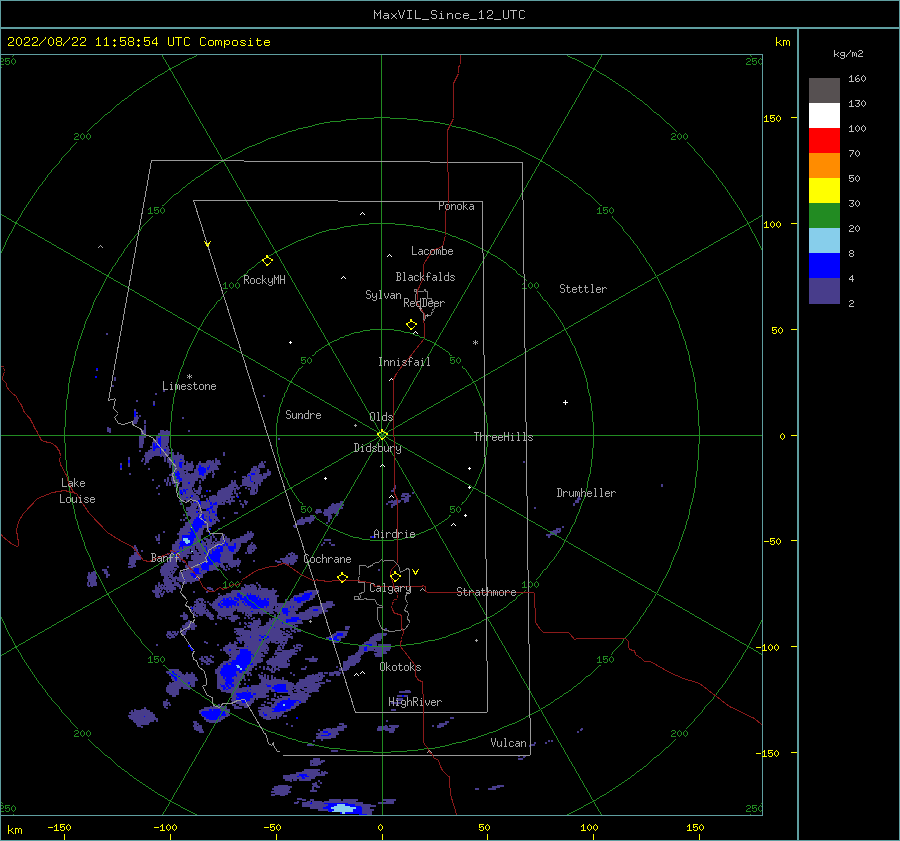Click the ThreeHills town label
Image resolution: width=900 pixels, height=841 pixels.
tap(503, 437)
